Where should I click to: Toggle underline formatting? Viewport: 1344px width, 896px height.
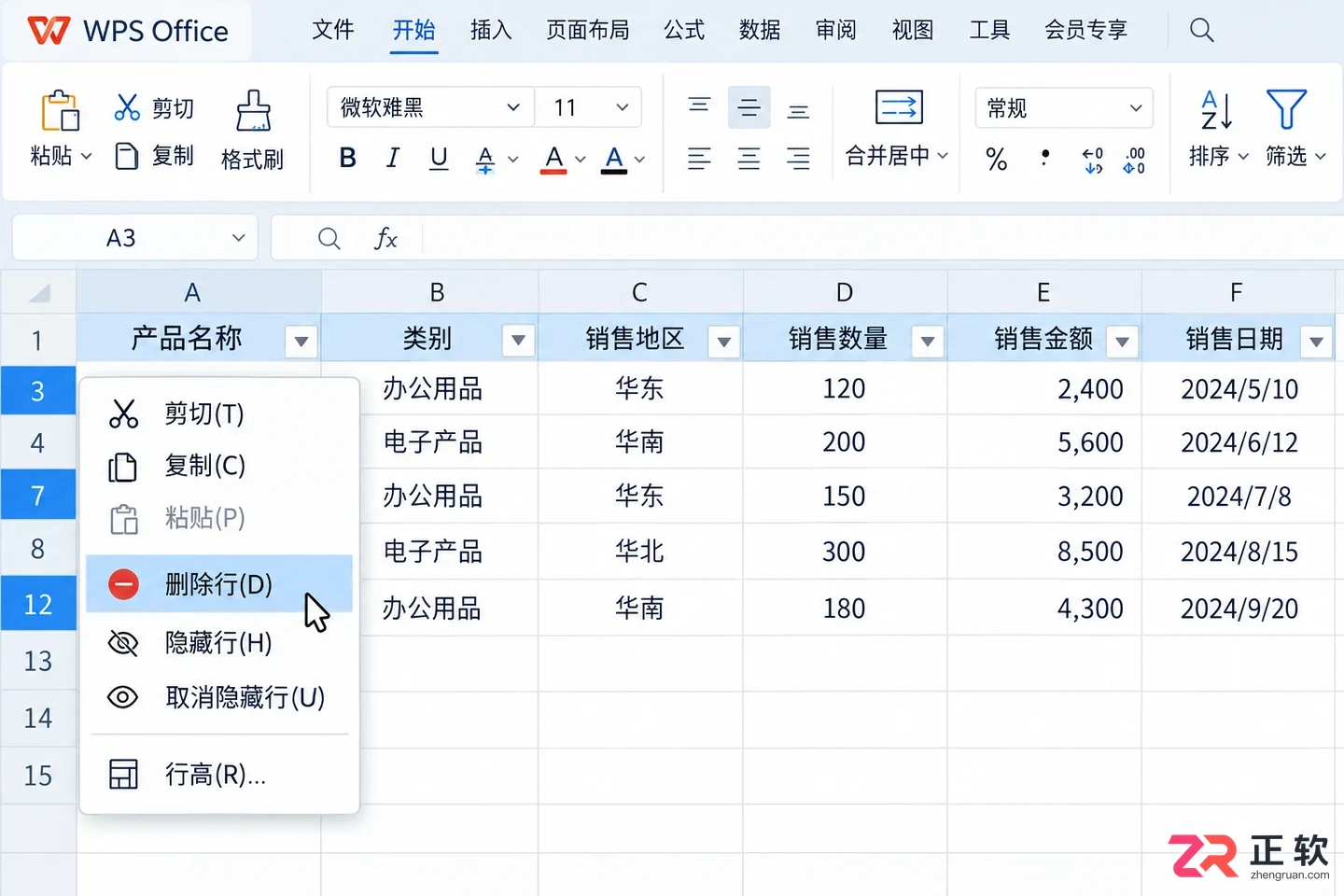tap(439, 159)
